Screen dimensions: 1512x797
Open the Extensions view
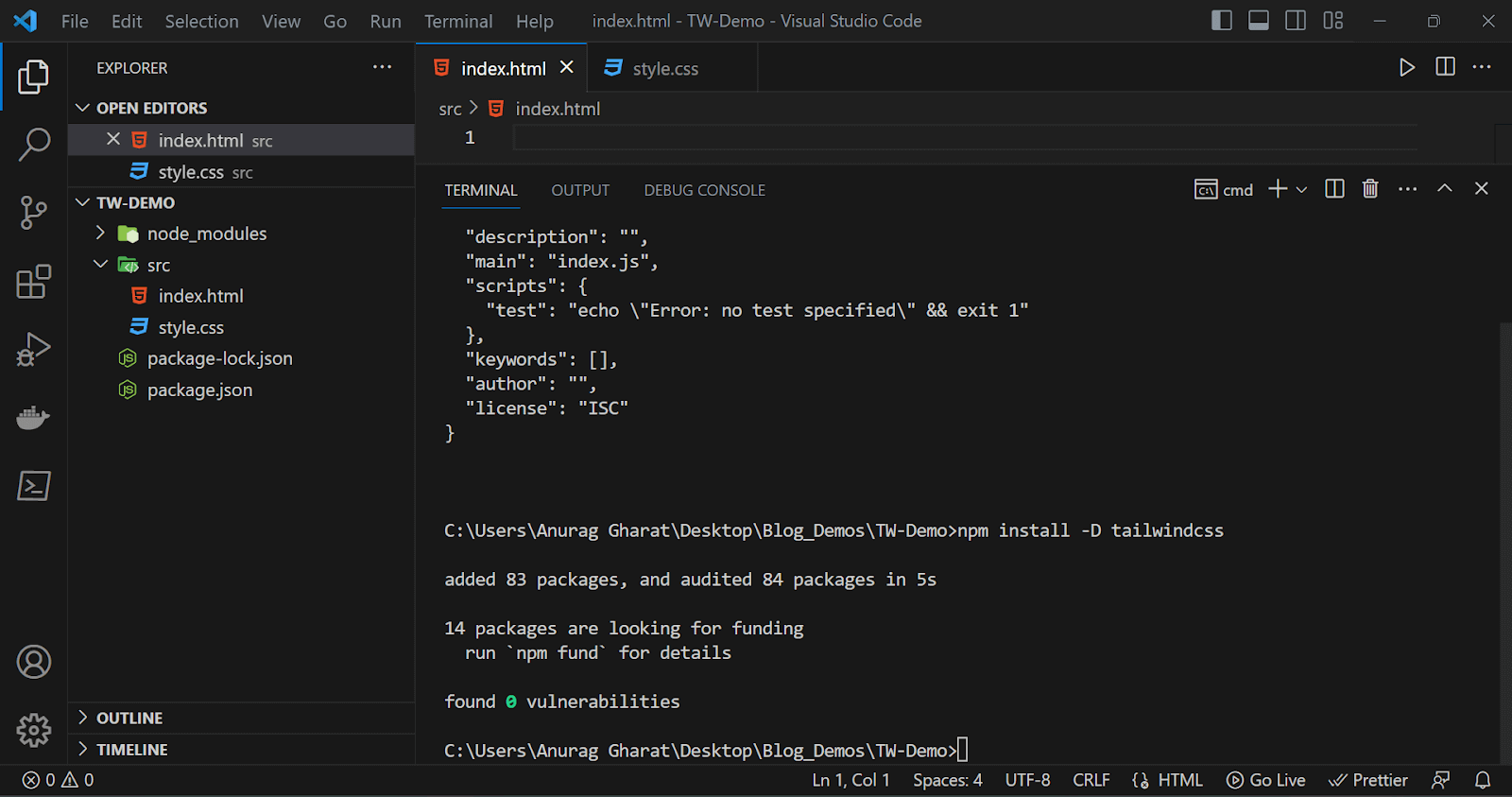[x=33, y=281]
